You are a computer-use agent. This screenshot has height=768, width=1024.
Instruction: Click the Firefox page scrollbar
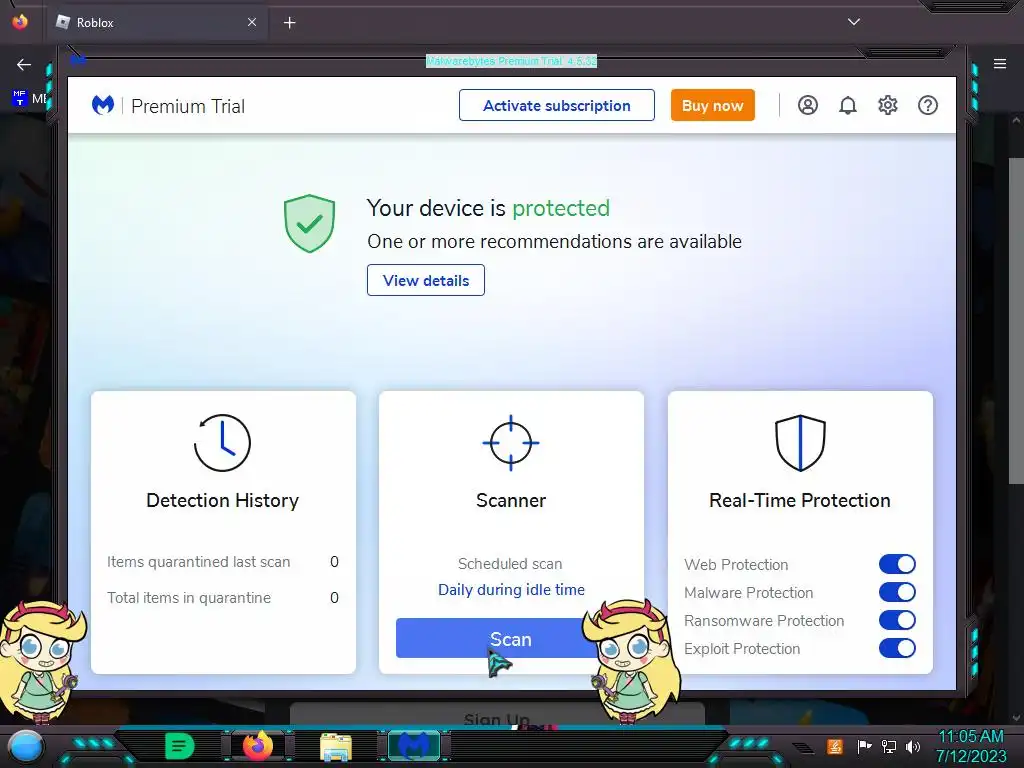(x=1016, y=320)
